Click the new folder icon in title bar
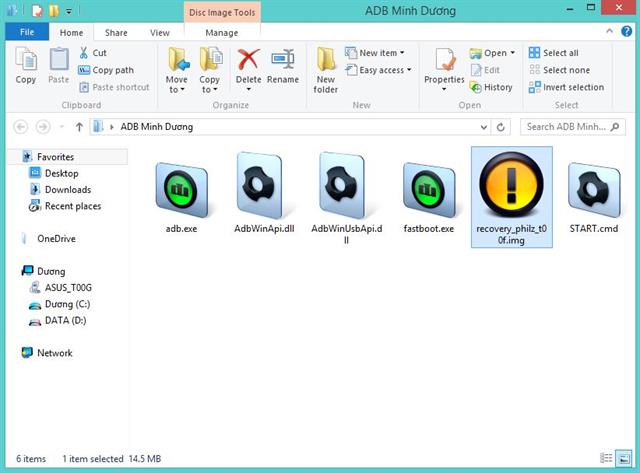Screen dimensions: 640x473 54,11
